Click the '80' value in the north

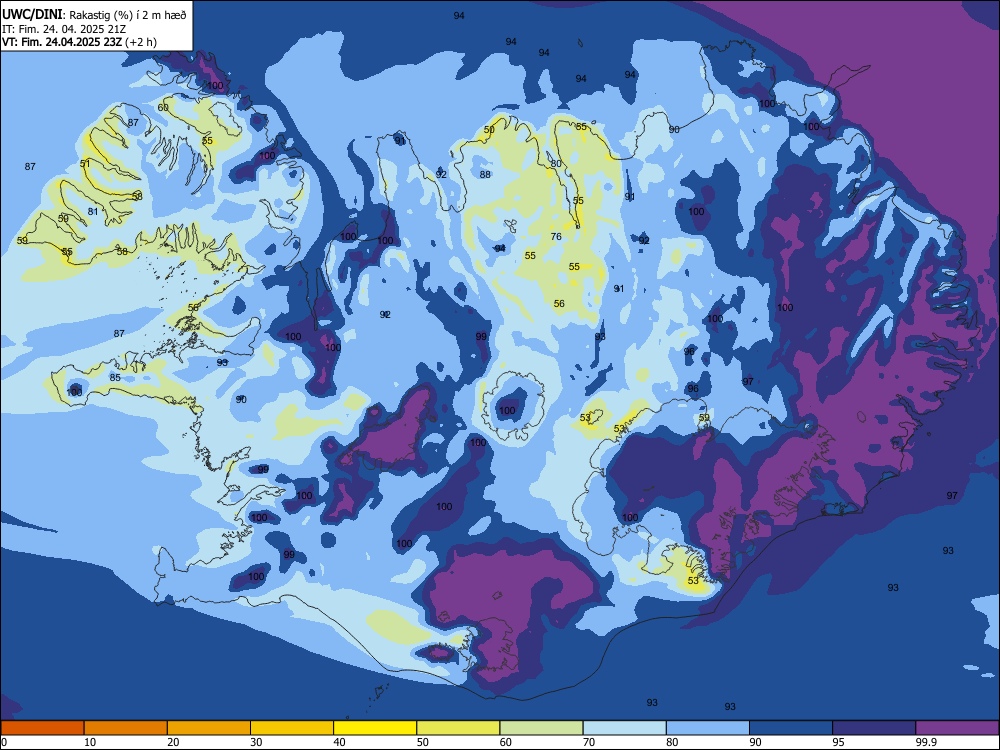click(556, 164)
